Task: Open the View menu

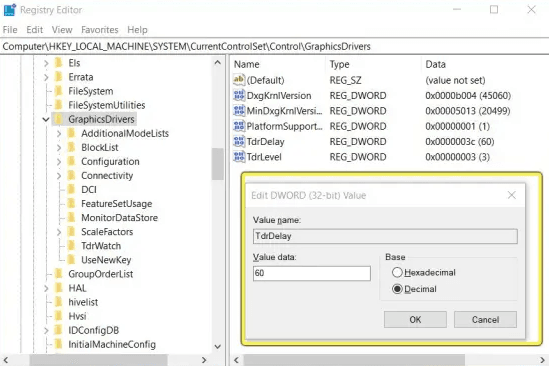Action: click(62, 30)
